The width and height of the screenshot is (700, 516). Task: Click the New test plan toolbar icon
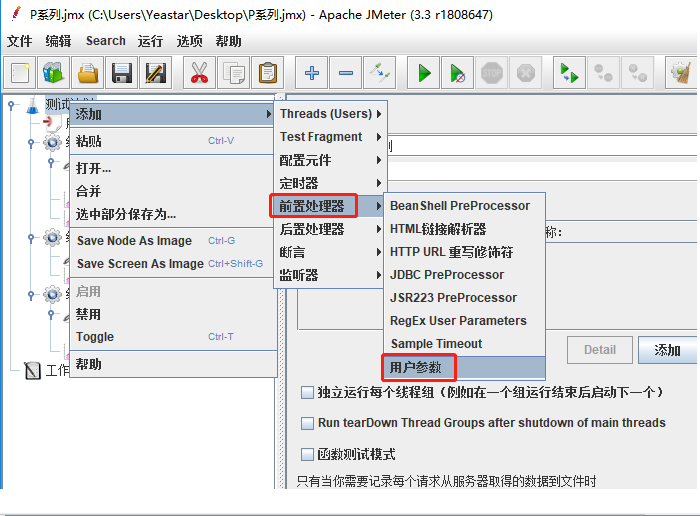20,73
